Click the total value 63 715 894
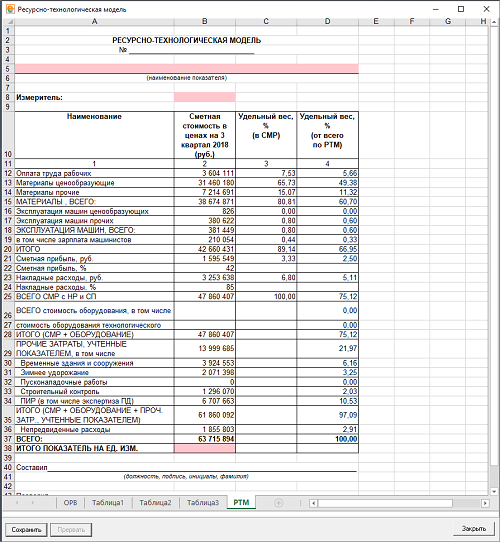Screen dimensions: 500x542 [x=205, y=439]
